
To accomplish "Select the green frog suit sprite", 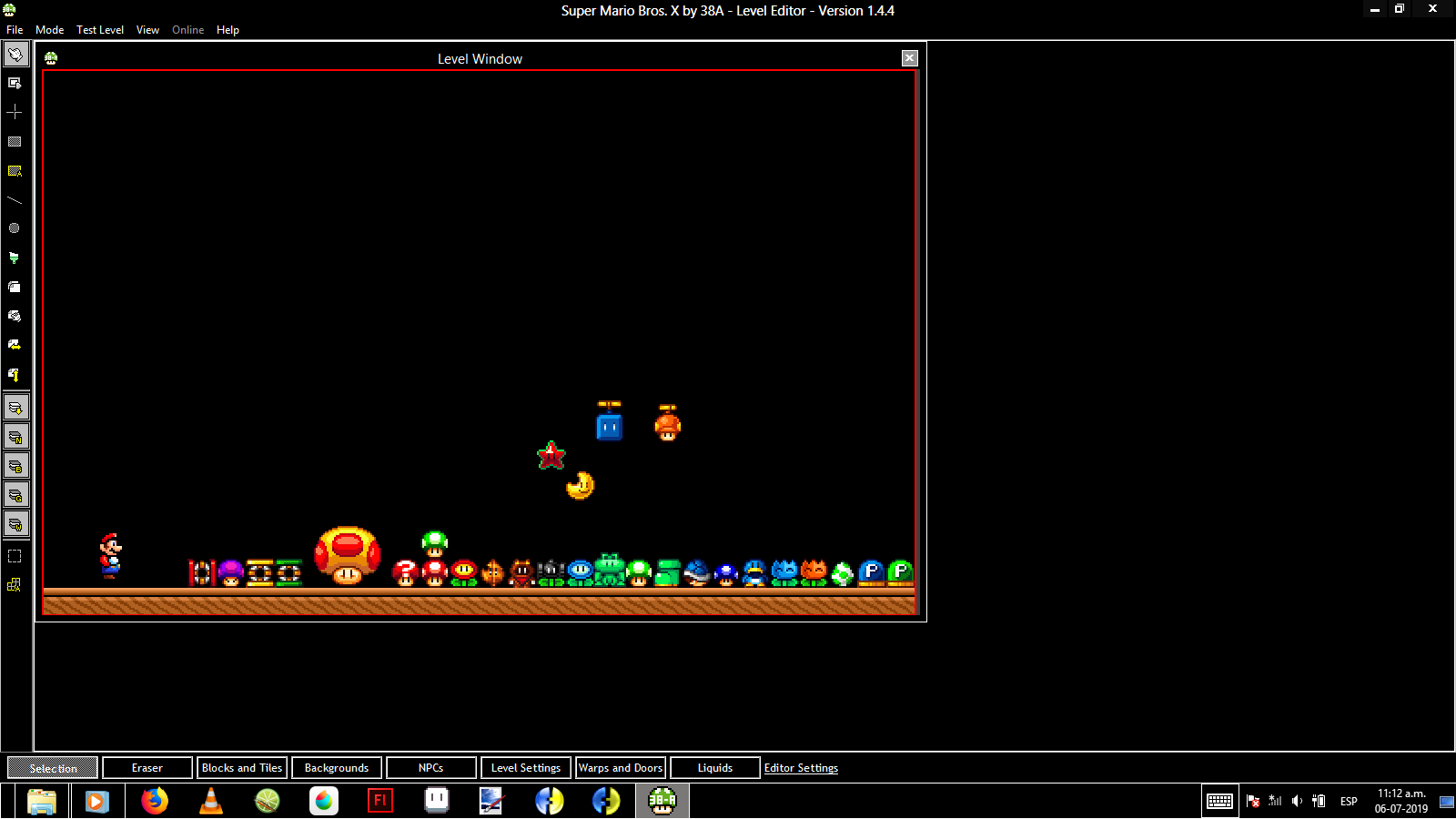I will (x=610, y=570).
